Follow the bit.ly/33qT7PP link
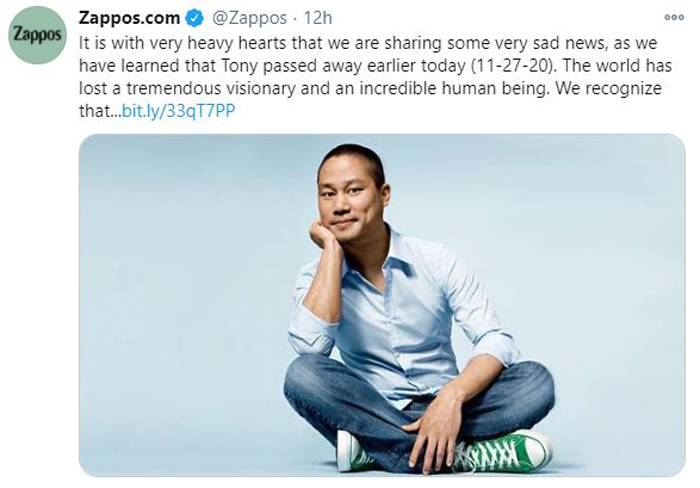 tap(178, 111)
